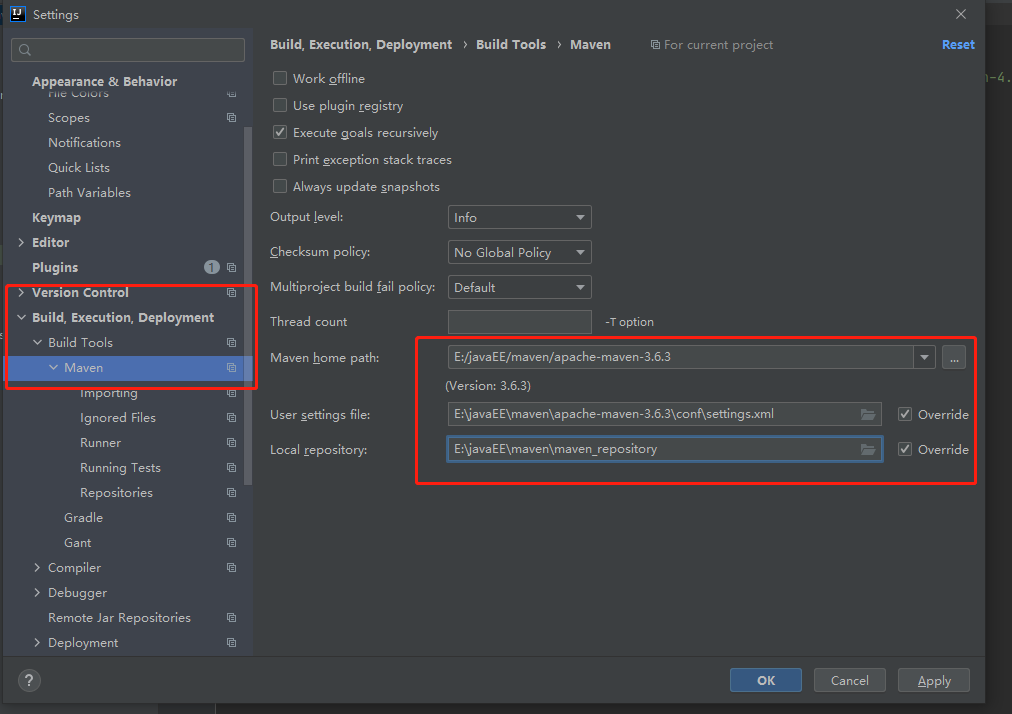The image size is (1012, 714).
Task: Expand the Compiler node
Action: [37, 567]
